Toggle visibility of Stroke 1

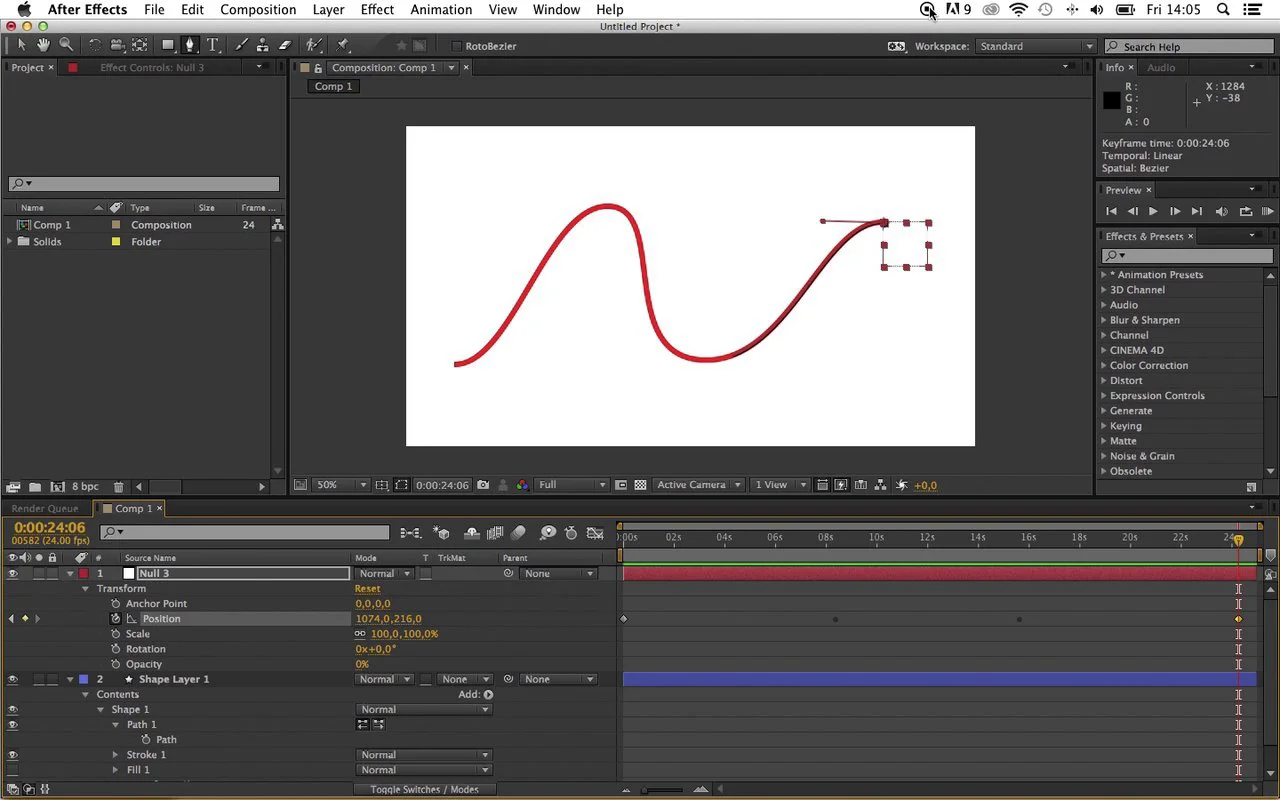click(x=13, y=755)
